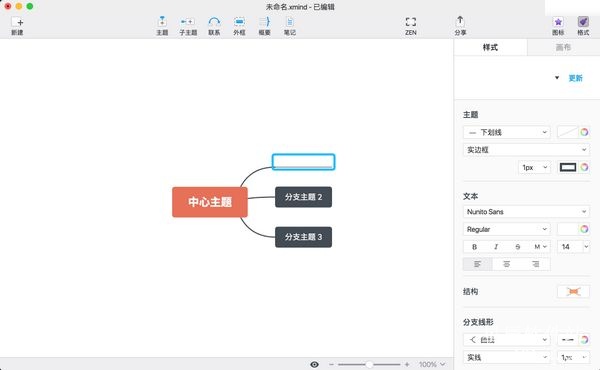Add a subtopic with 子主题 icon

click(x=188, y=21)
